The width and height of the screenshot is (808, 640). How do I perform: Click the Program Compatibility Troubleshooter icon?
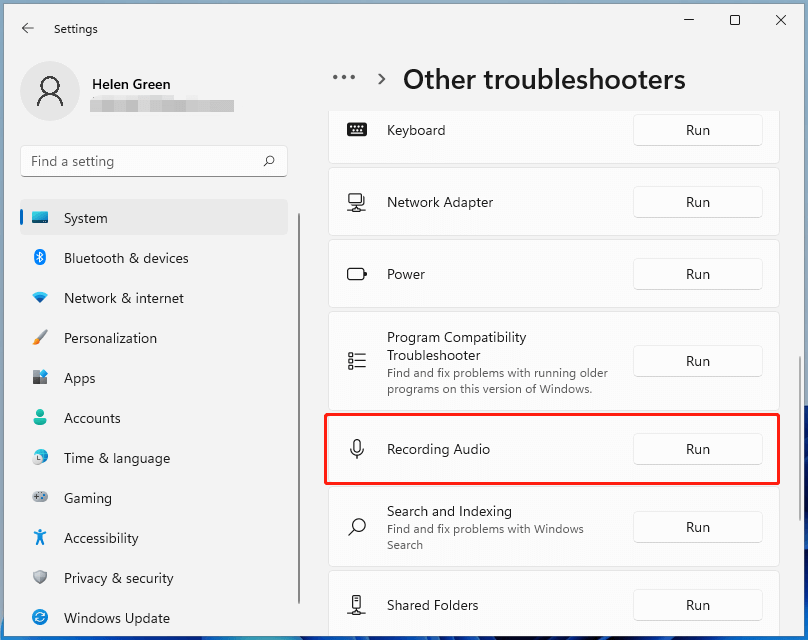click(357, 361)
